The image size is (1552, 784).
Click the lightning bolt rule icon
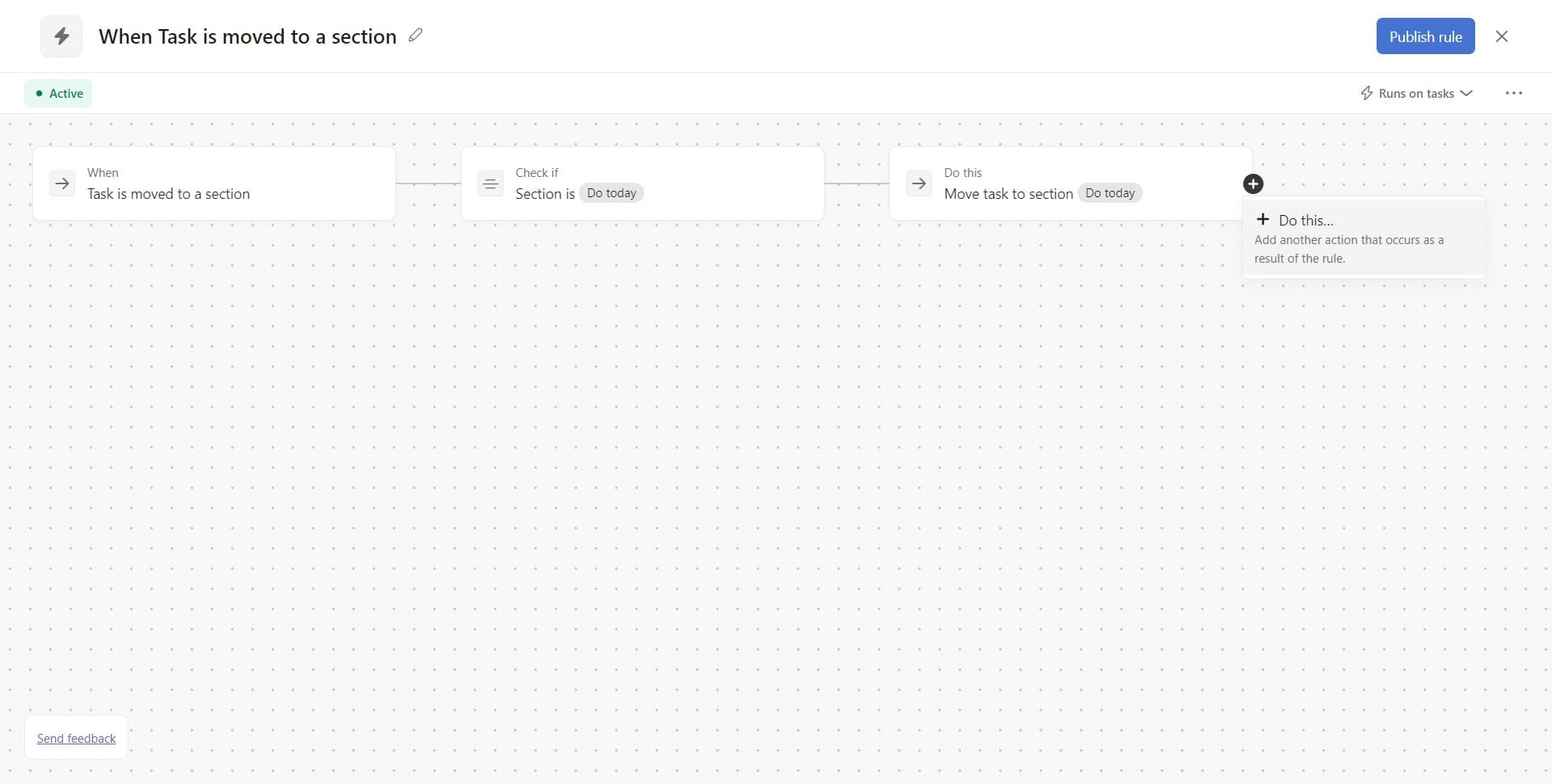pyautogui.click(x=61, y=36)
